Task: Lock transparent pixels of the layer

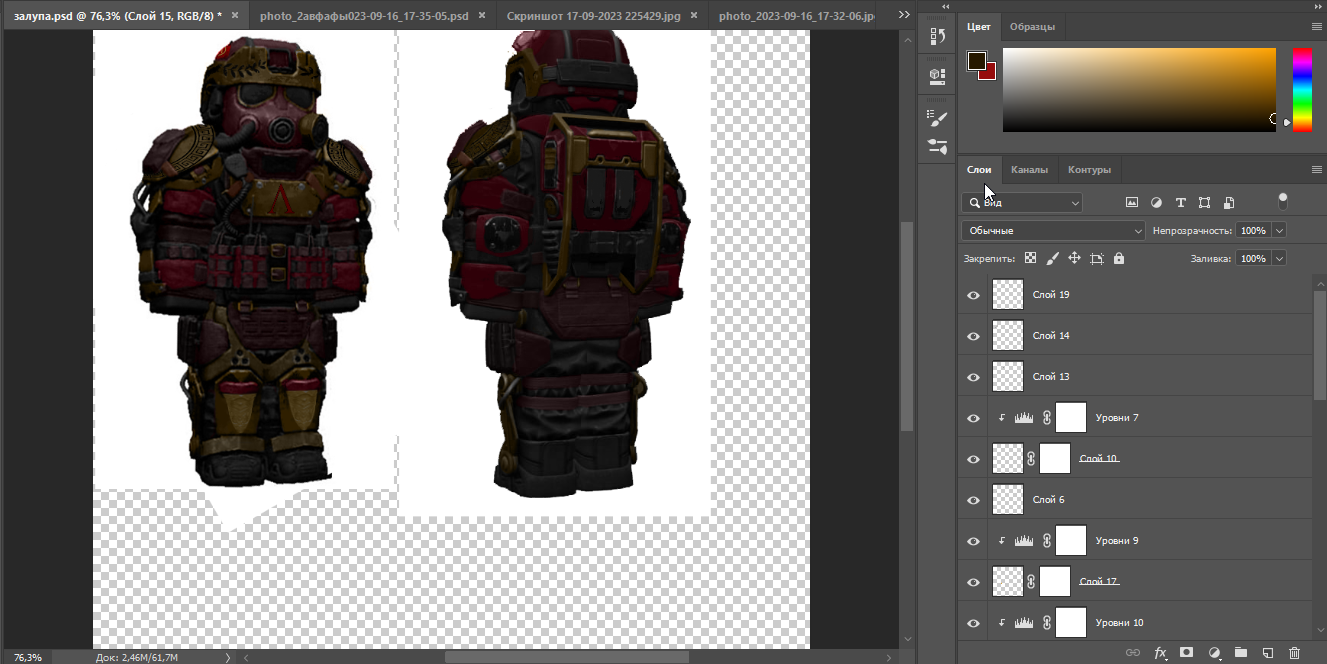Action: [1031, 258]
